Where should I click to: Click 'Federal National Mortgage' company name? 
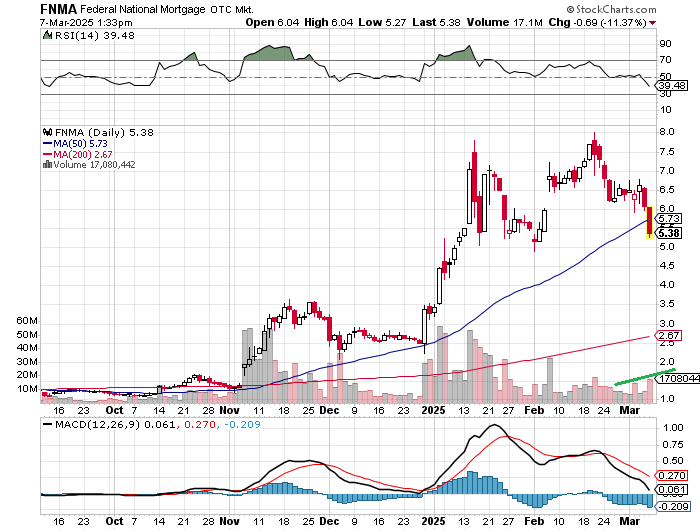143,9
